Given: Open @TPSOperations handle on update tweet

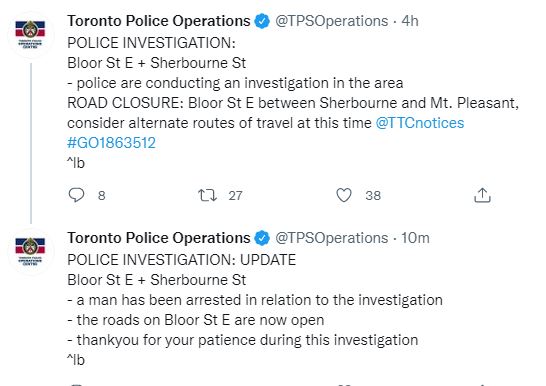Looking at the screenshot, I should [332, 238].
